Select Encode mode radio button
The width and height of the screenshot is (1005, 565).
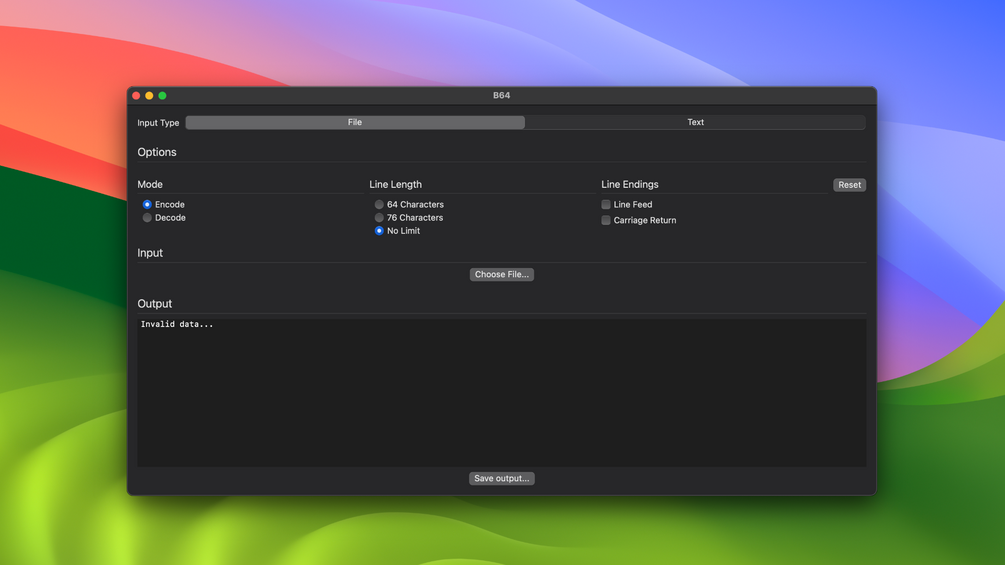tap(147, 204)
